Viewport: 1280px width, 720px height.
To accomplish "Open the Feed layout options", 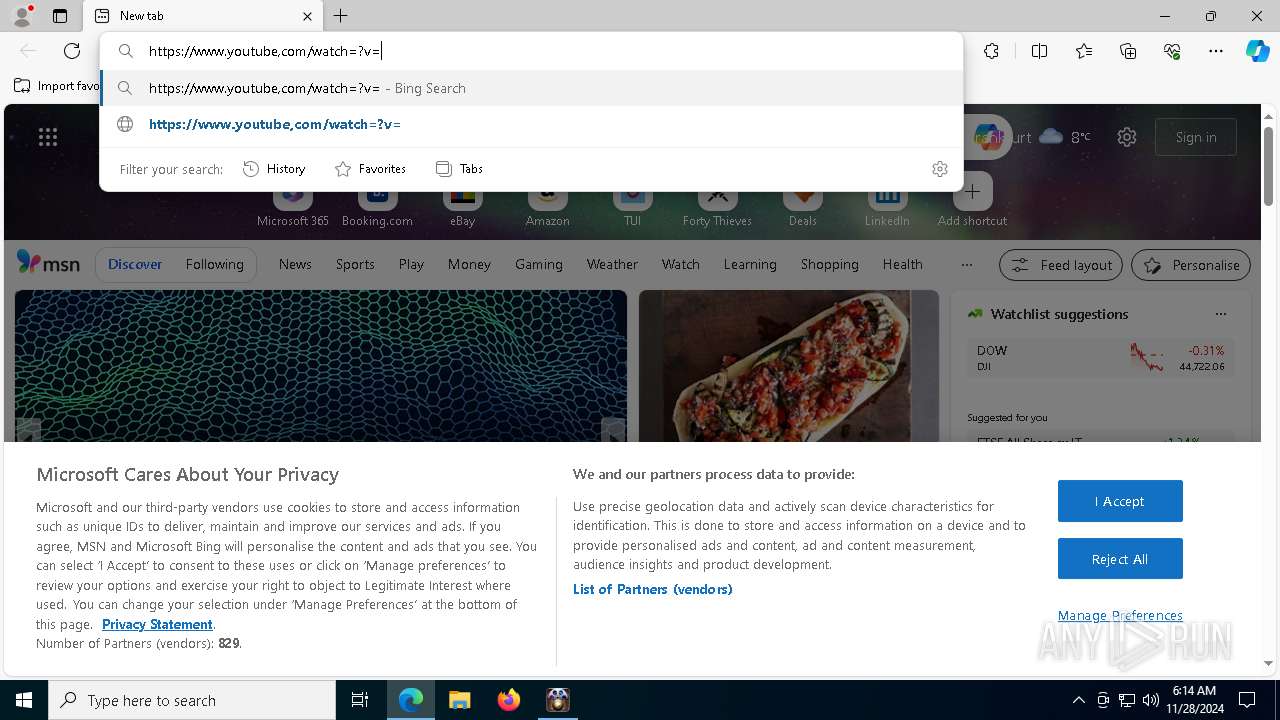I will coord(1061,265).
